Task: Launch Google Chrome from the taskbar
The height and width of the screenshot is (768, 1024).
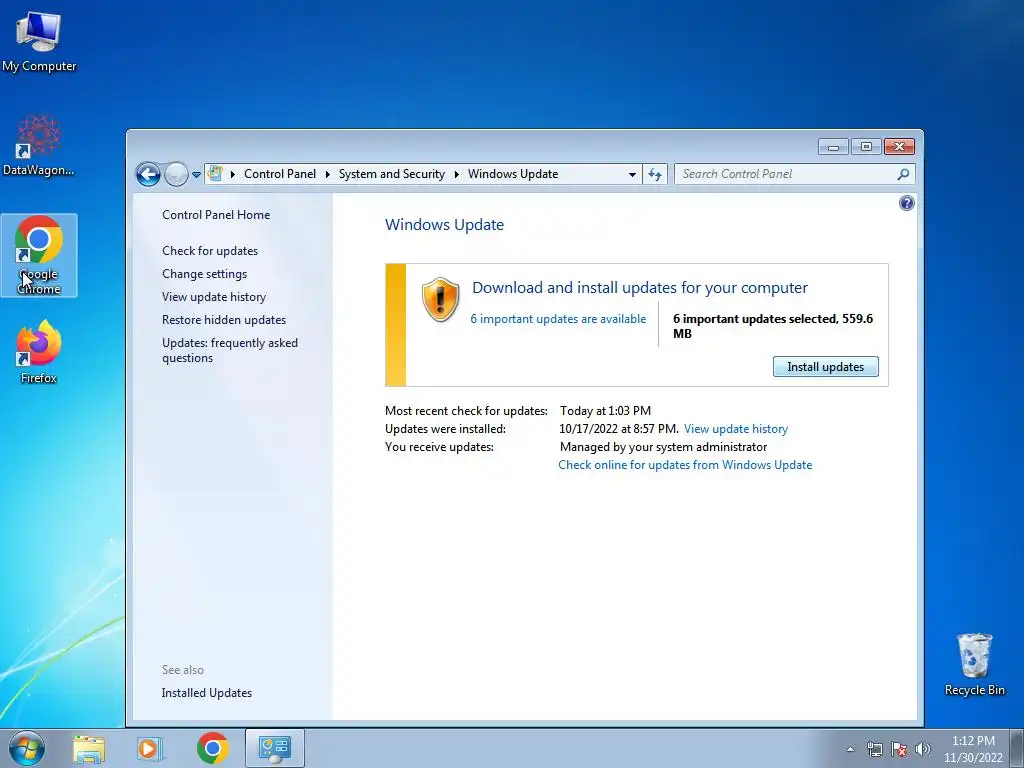Action: coord(213,748)
